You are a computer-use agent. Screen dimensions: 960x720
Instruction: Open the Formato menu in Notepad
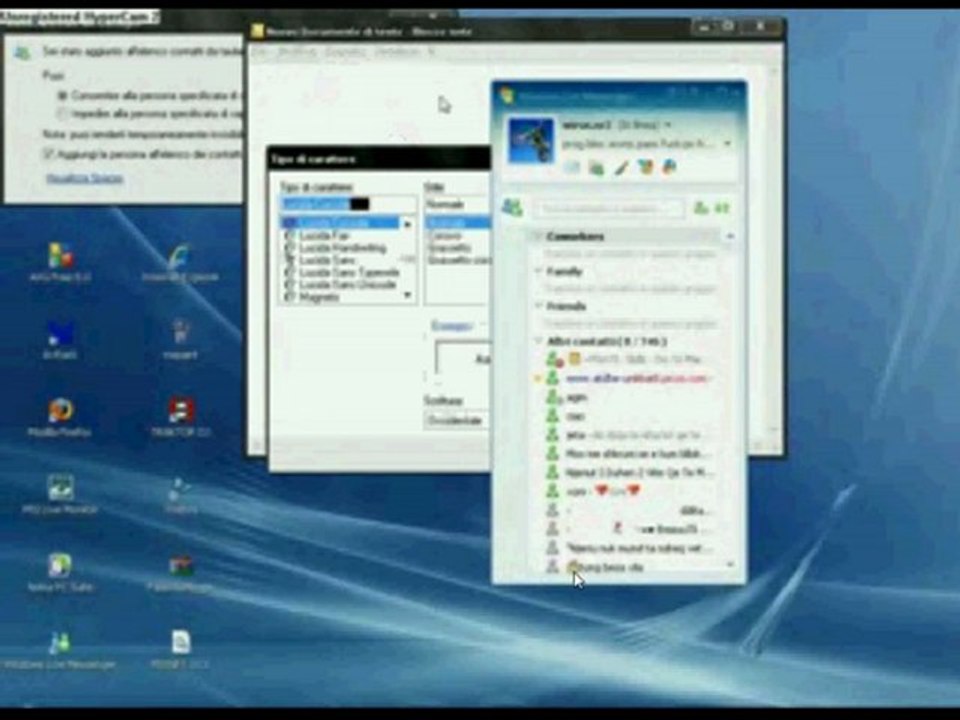tap(345, 52)
